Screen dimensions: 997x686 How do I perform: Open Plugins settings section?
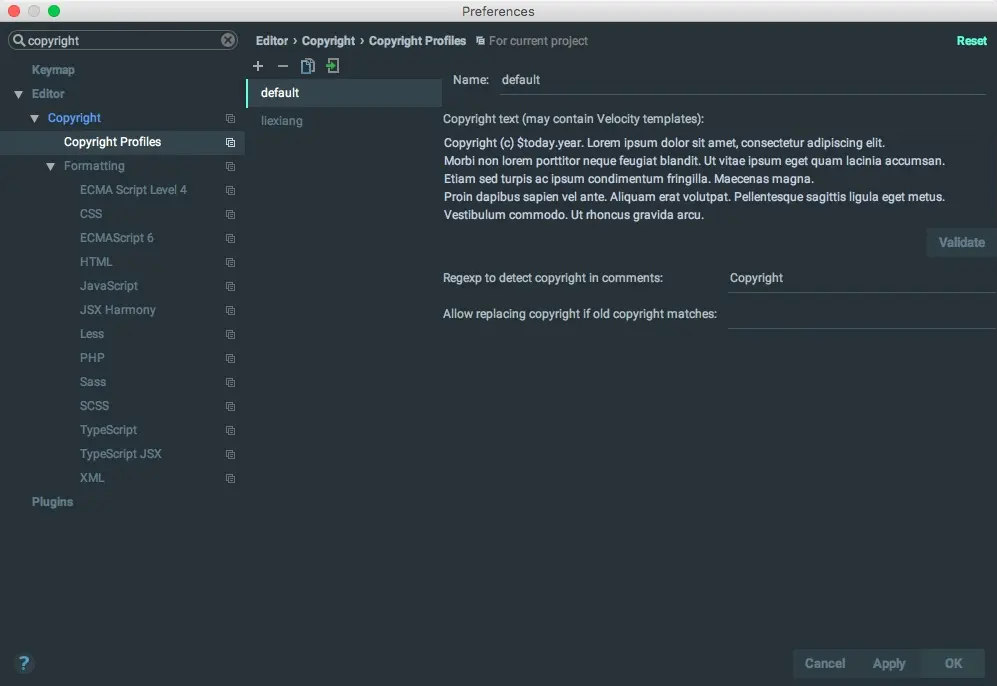(x=52, y=502)
